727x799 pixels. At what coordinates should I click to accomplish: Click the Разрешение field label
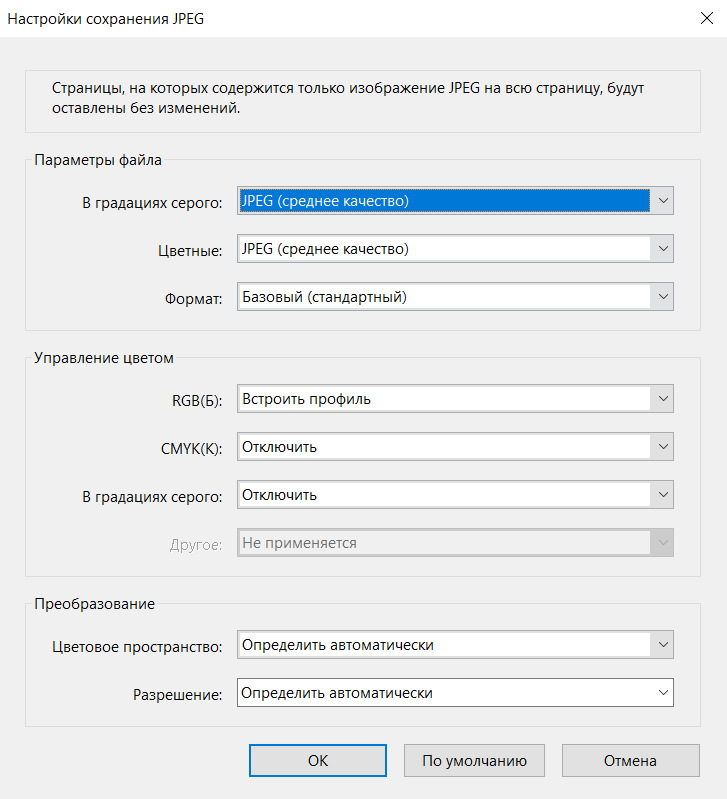(178, 694)
